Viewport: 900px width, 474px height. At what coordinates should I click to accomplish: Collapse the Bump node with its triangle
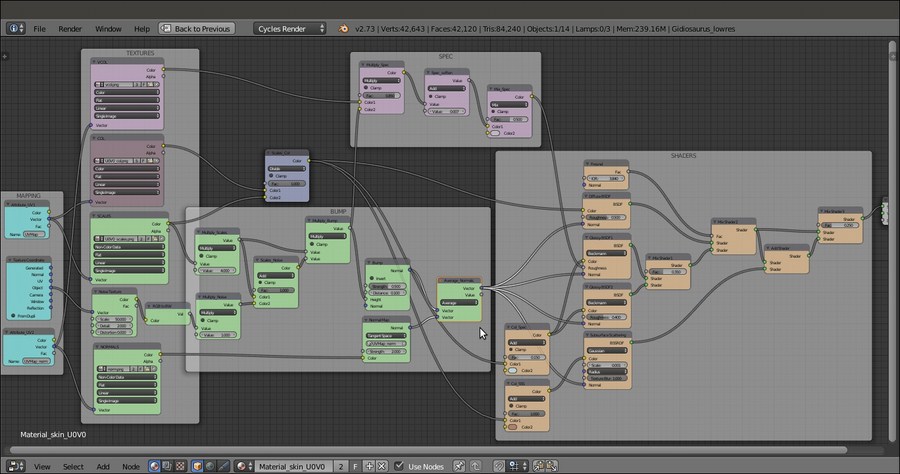click(370, 262)
